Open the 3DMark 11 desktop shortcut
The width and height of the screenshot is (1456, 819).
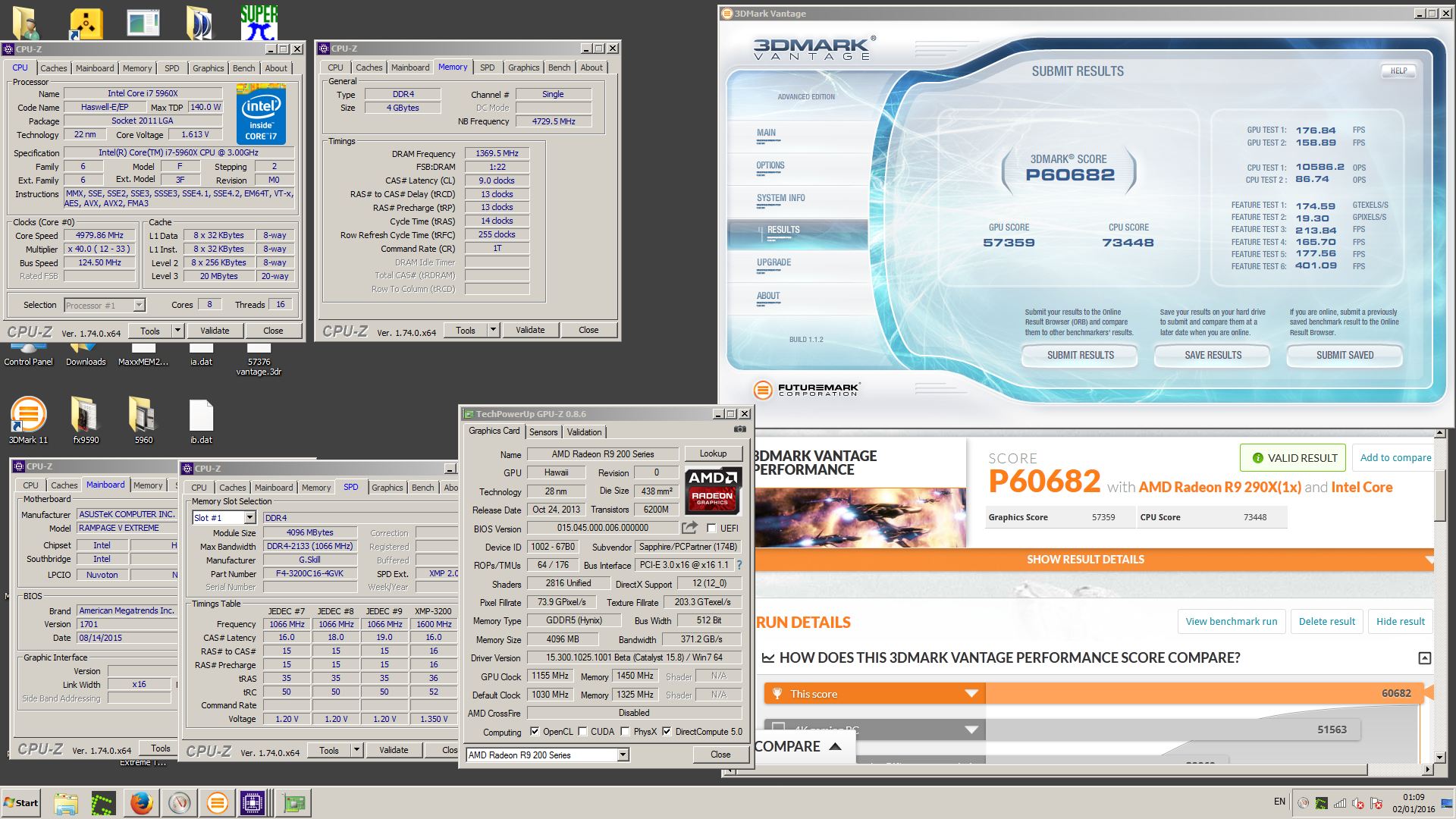(x=28, y=415)
